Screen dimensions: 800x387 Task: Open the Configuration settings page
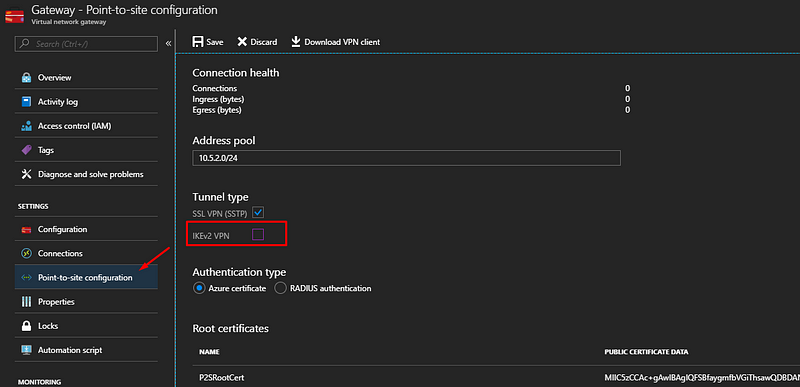(86, 229)
